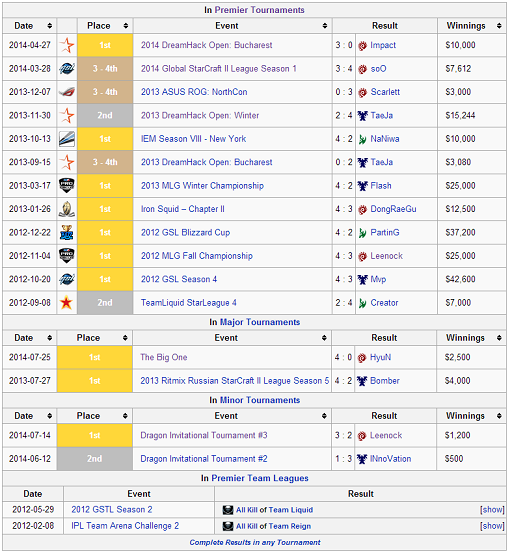Click all-kill icon beside Team Reign result
This screenshot has width=510, height=554.
point(228,526)
